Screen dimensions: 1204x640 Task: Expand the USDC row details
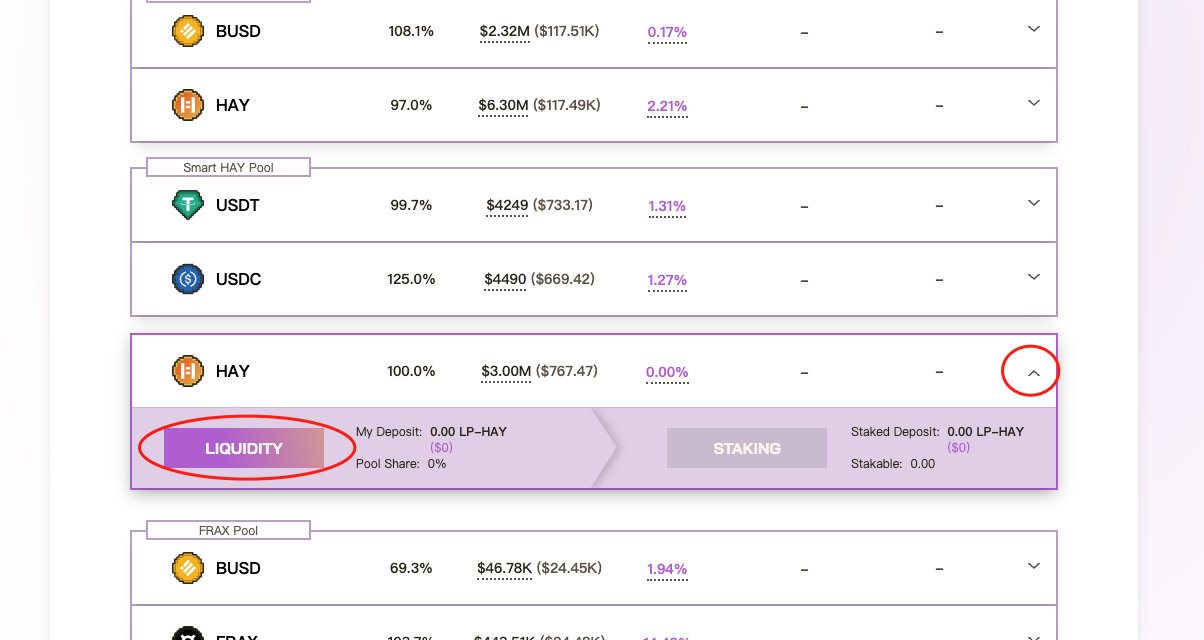click(1034, 278)
